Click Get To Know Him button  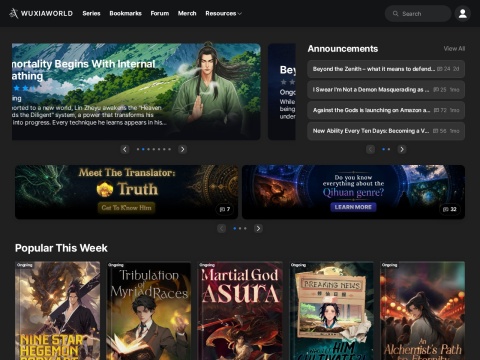pyautogui.click(x=126, y=208)
